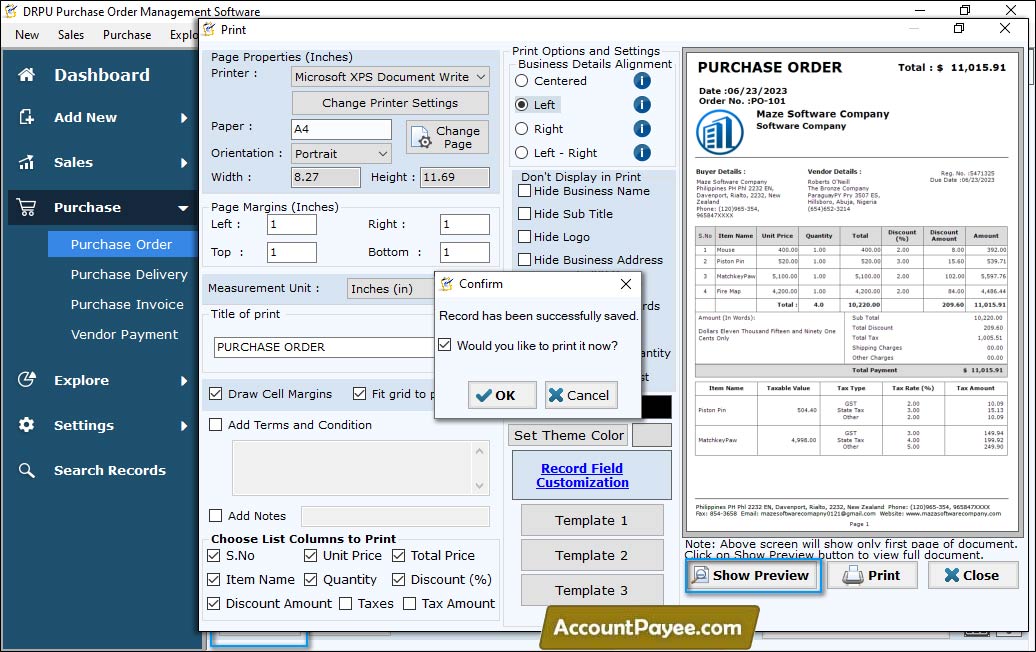Uncheck 'Would you like to print it now?'
Image resolution: width=1036 pixels, height=652 pixels.
(445, 345)
